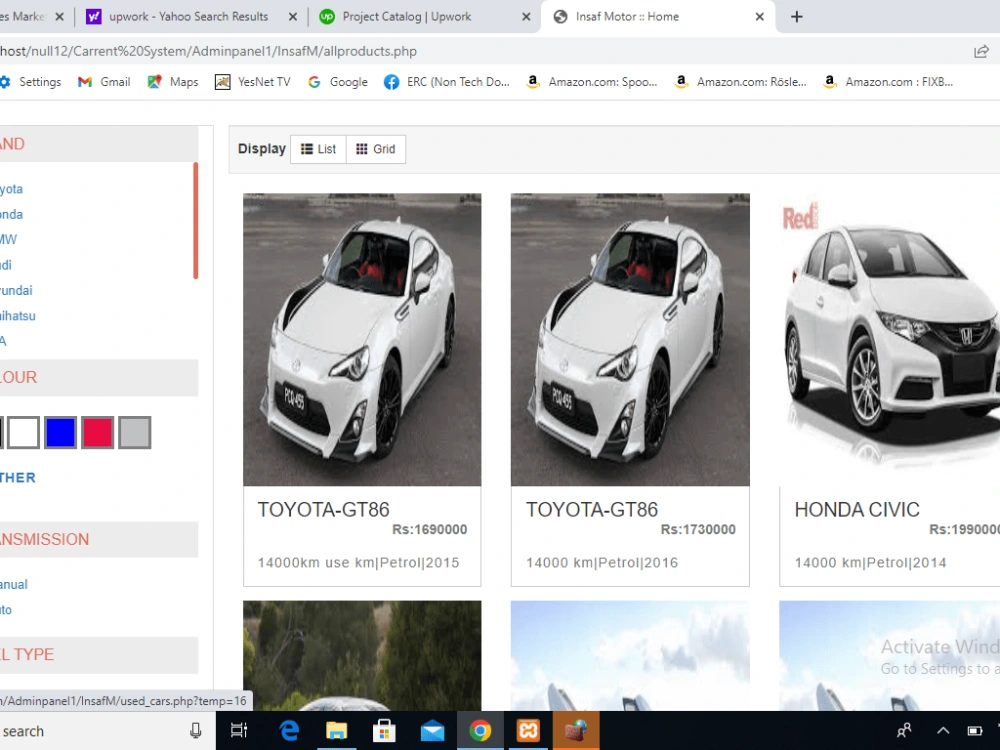Image resolution: width=1000 pixels, height=750 pixels.
Task: Click the '14000 km|Petrol|2016' text
Action: pos(602,562)
